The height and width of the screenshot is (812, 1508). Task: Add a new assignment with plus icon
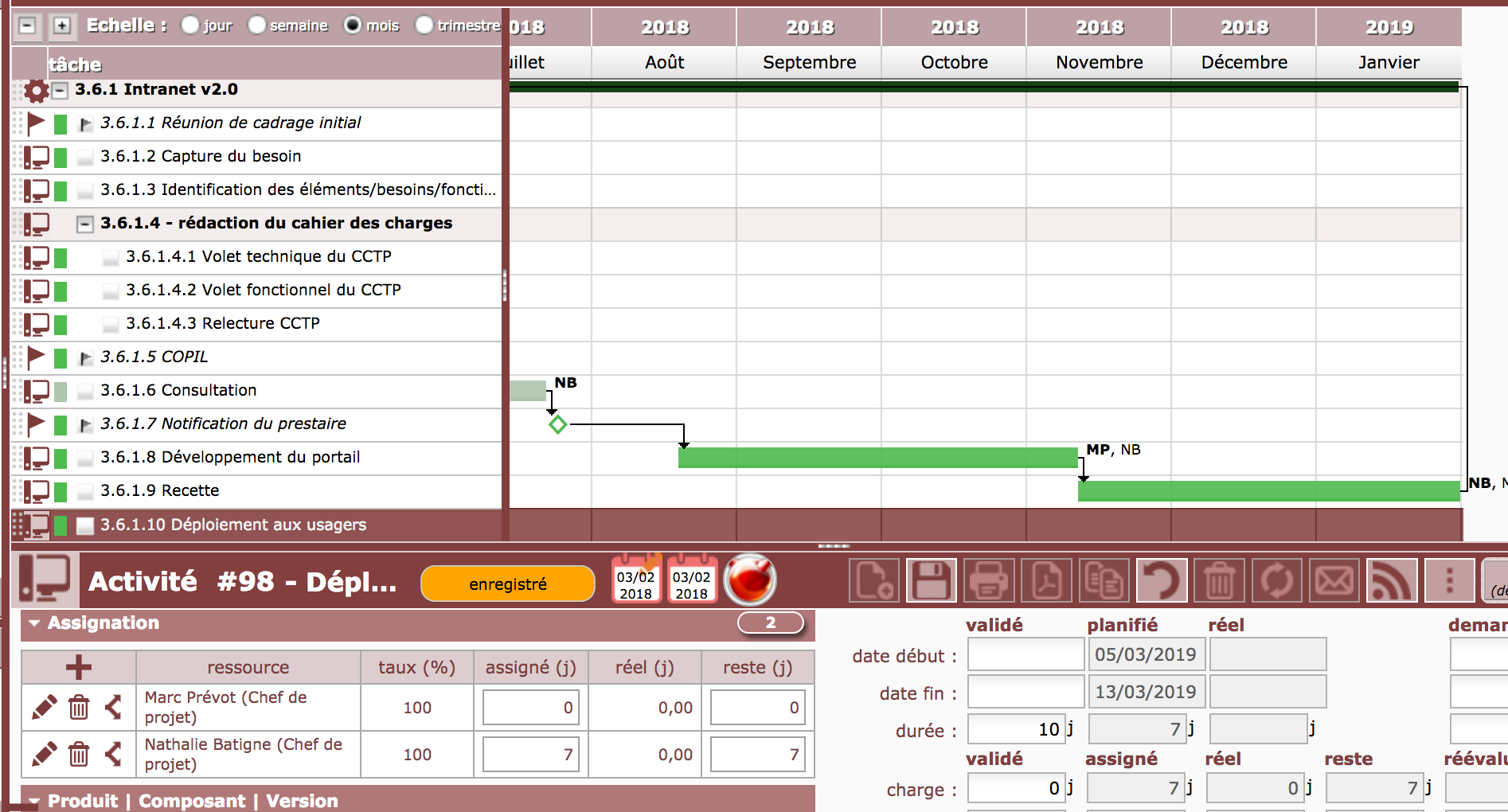tap(78, 667)
